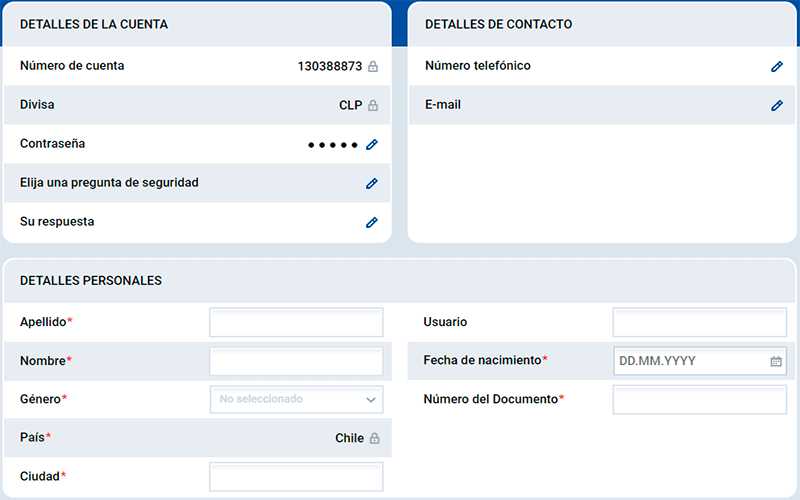Open the birth date calendar picker icon
Screen dimensions: 800x500
tap(776, 361)
